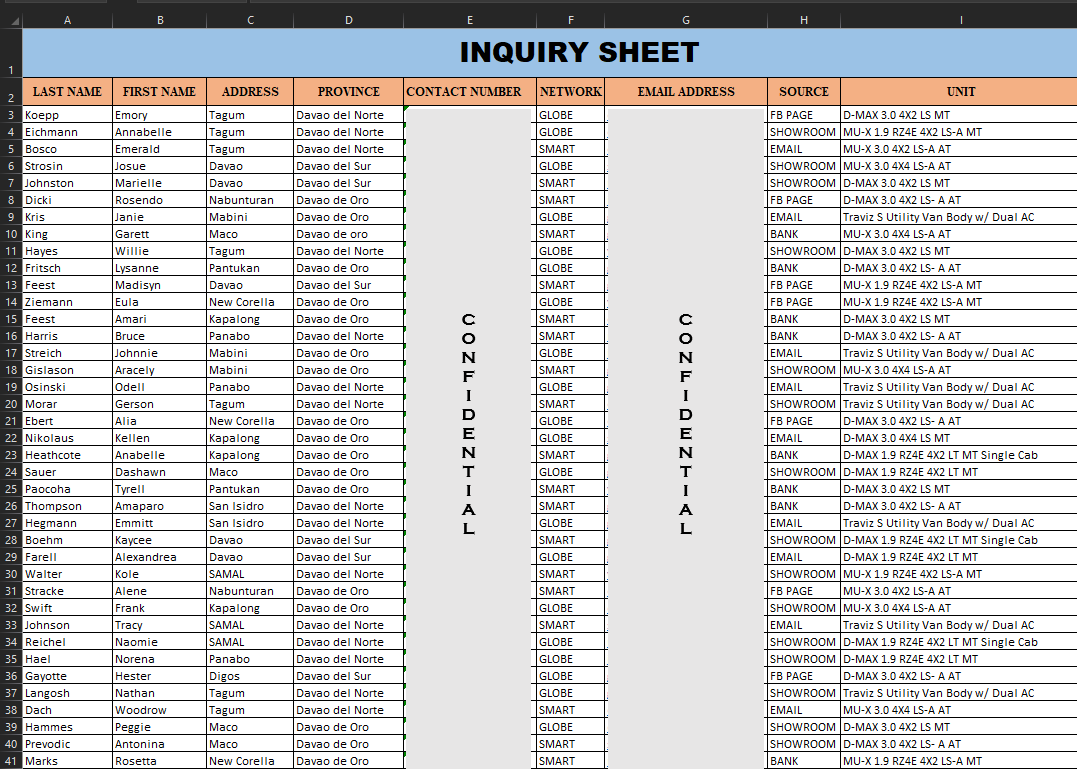Click the Davao de oro cell in King's row
Viewport: 1077px width, 769px height.
coord(348,234)
